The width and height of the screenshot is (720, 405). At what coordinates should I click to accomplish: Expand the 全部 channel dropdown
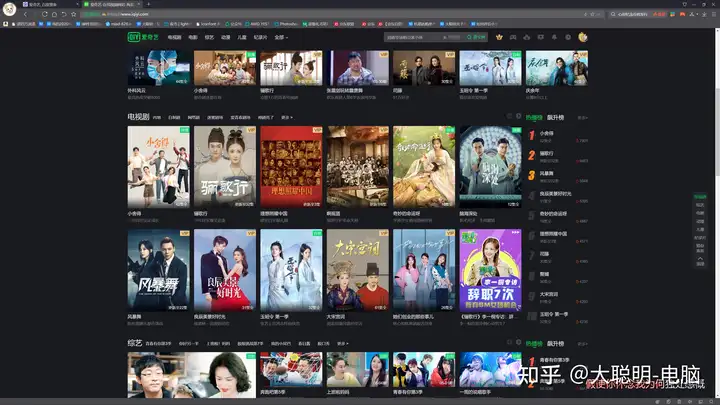coord(281,37)
